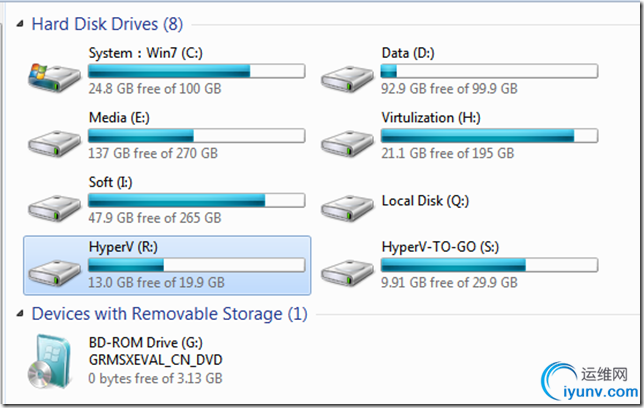The image size is (644, 408).
Task: Click the iyunv.com watermark logo
Action: (x=589, y=381)
